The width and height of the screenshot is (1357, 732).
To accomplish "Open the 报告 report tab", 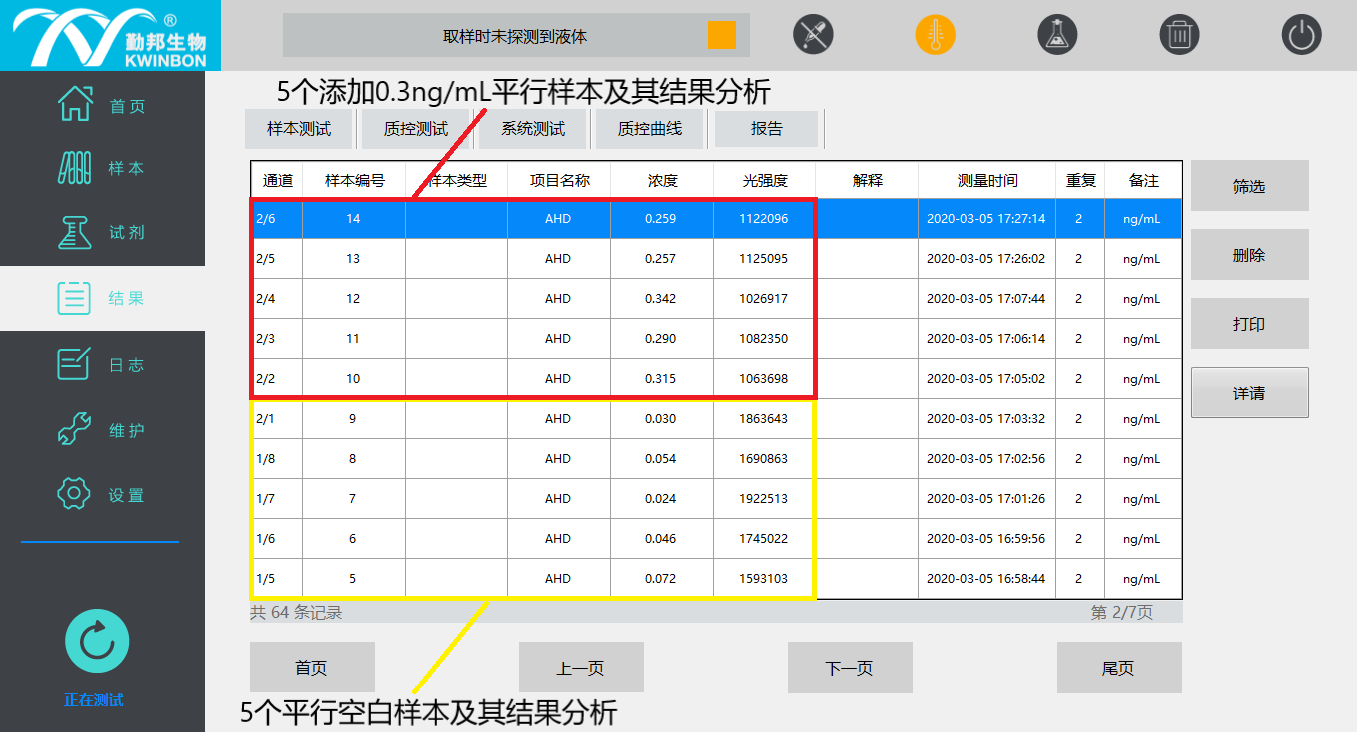I will (767, 129).
